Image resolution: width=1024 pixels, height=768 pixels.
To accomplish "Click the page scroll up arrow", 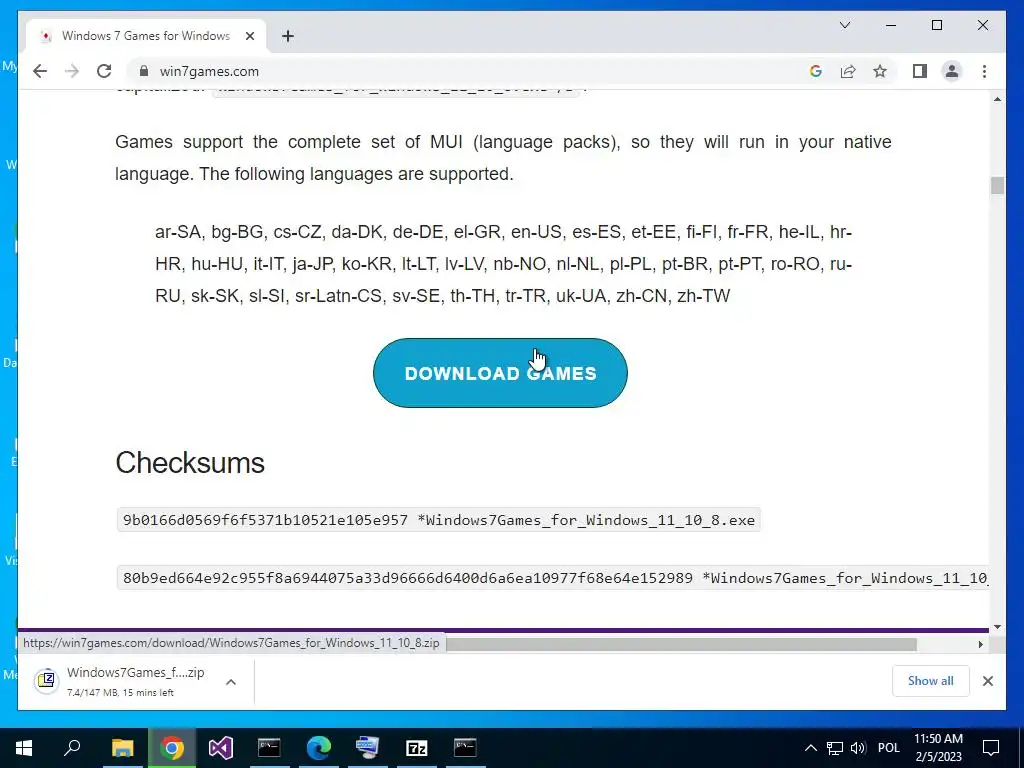I will coord(997,99).
